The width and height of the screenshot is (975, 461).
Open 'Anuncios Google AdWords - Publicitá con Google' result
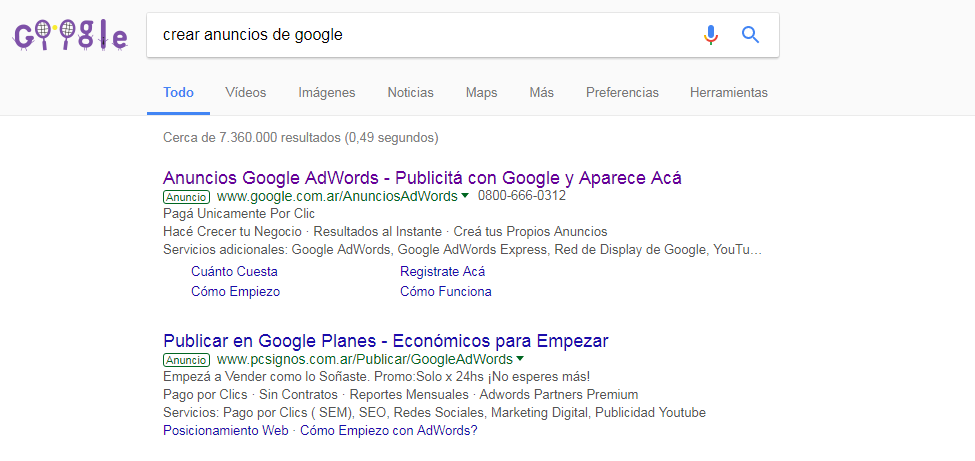(422, 178)
